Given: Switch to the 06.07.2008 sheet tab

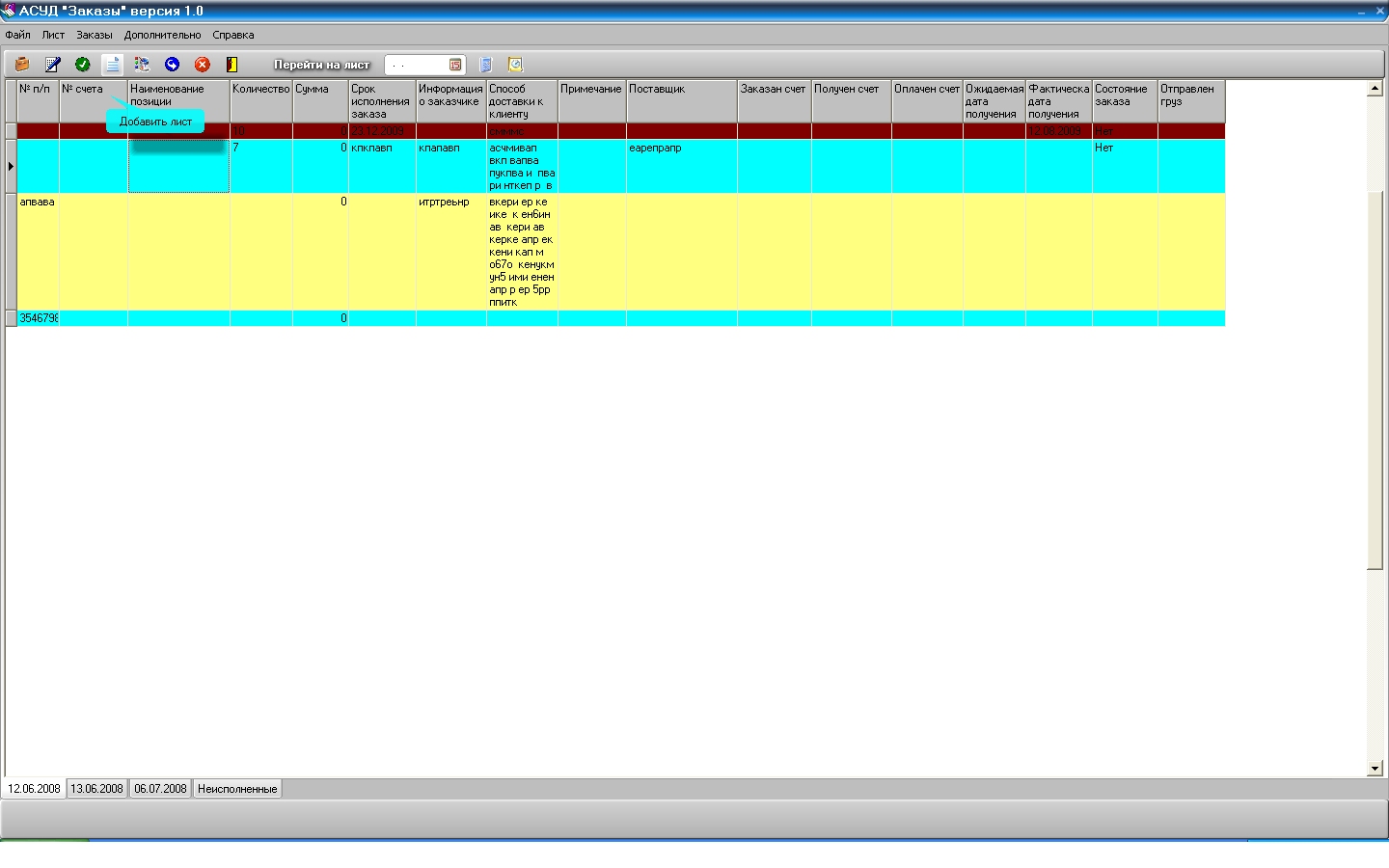Looking at the screenshot, I should point(161,789).
